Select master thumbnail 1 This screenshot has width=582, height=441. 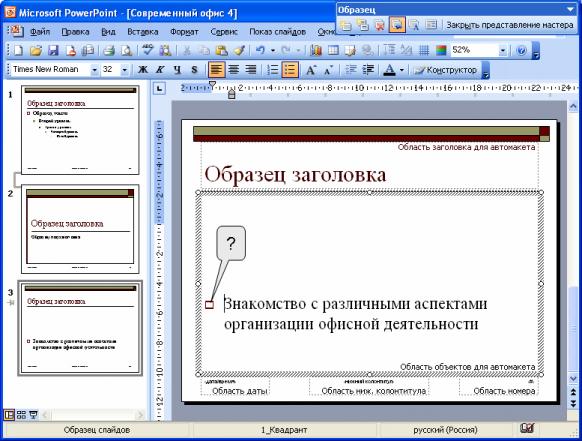80,130
